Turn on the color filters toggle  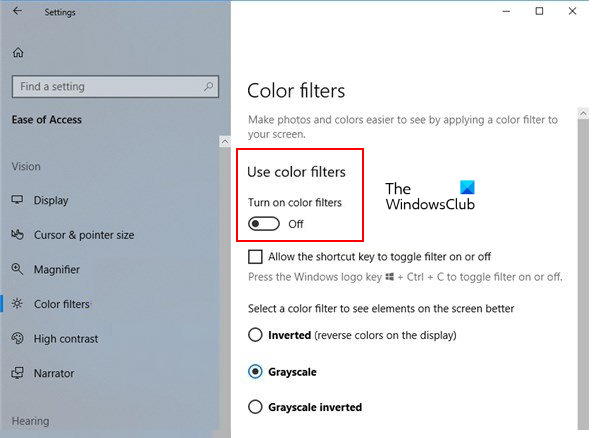click(264, 224)
